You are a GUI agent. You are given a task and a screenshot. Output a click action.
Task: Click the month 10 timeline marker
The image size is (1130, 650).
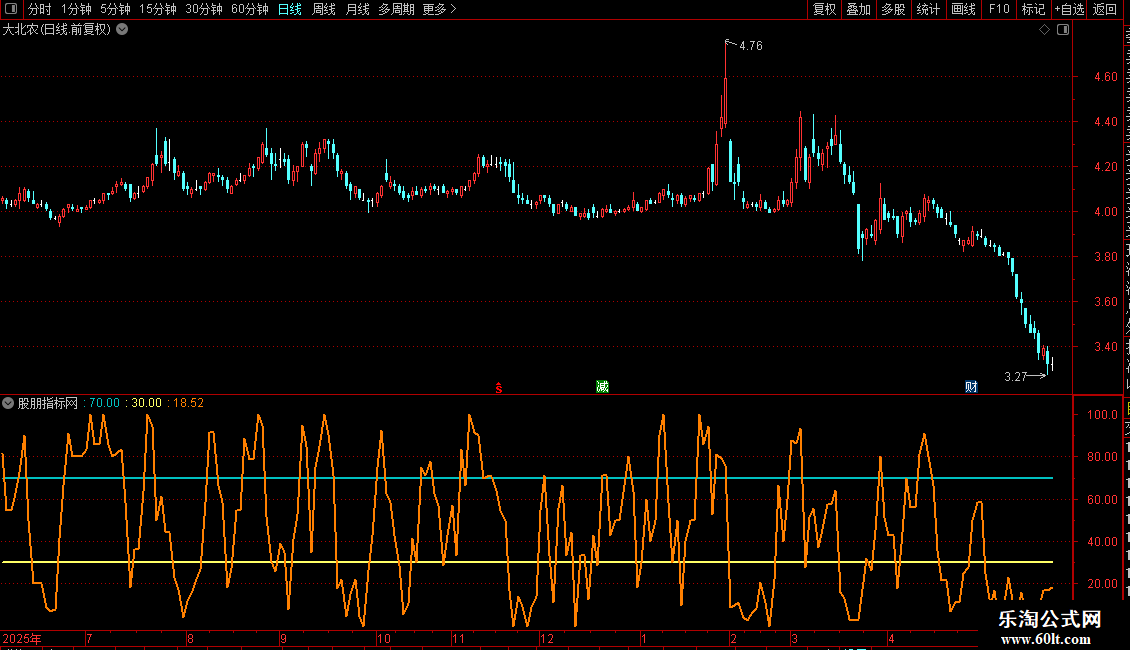(384, 638)
